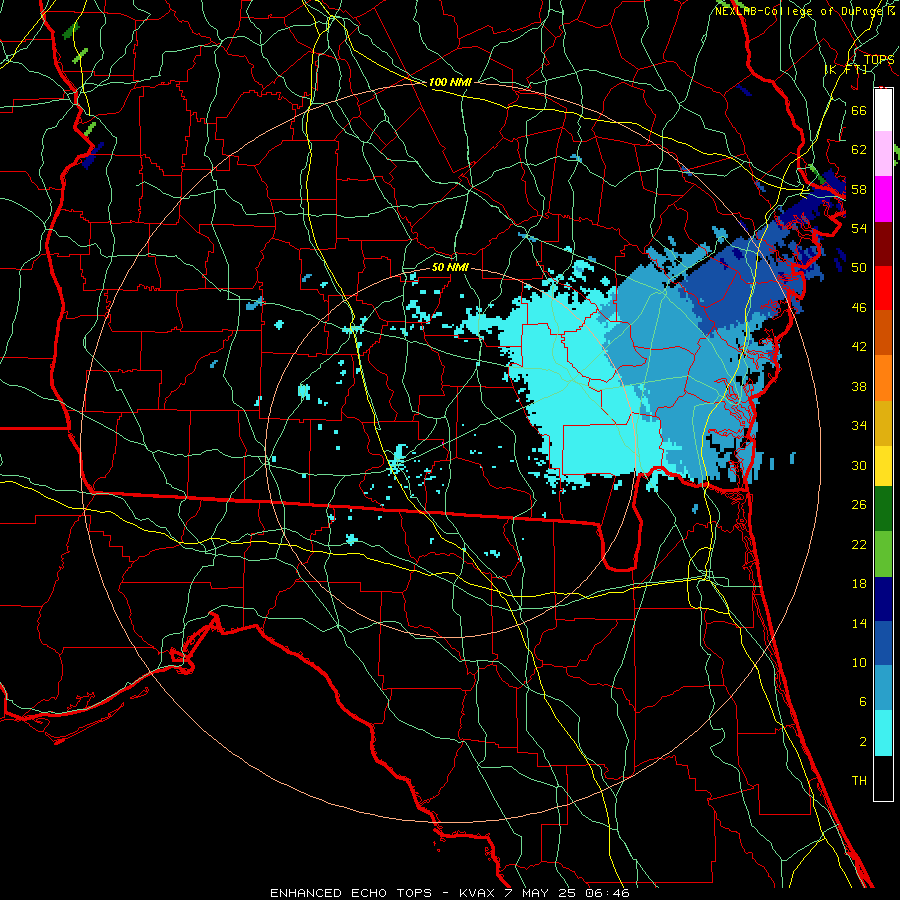900x900 pixels.
Task: Click the "ENHANCED ECHO TOPS" caption text
Action: (x=351, y=893)
